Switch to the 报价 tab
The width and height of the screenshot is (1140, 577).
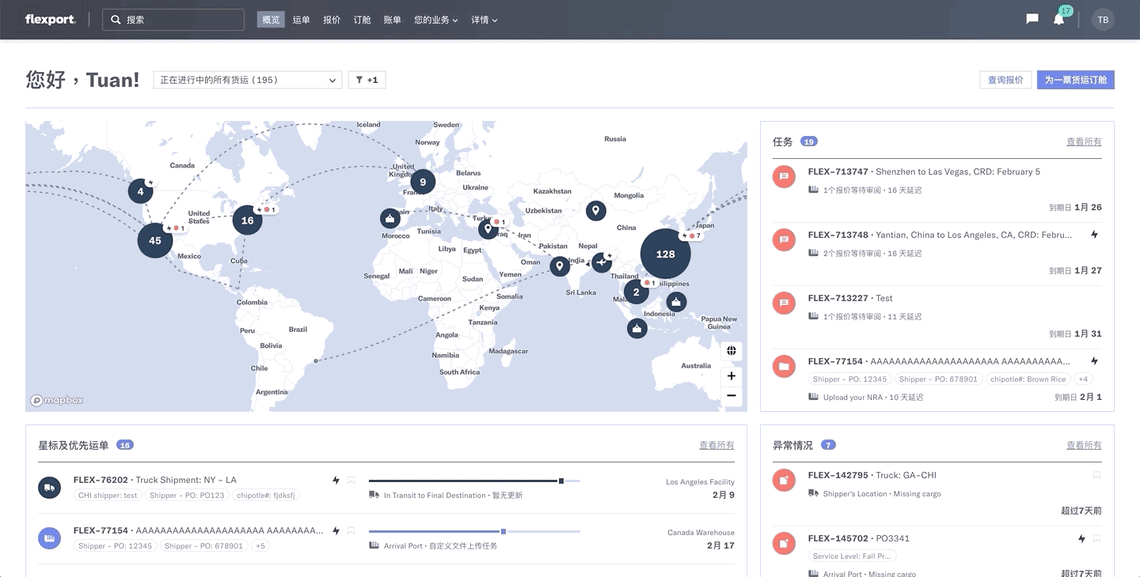[332, 20]
